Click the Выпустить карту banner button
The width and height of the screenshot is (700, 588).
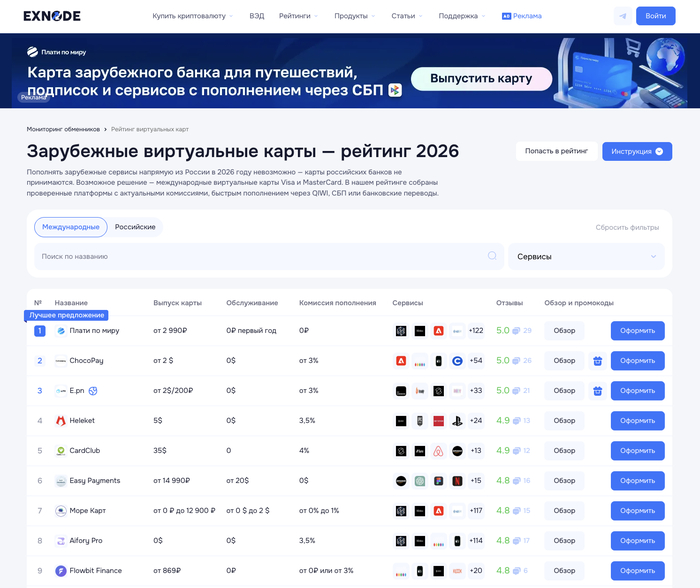481,78
